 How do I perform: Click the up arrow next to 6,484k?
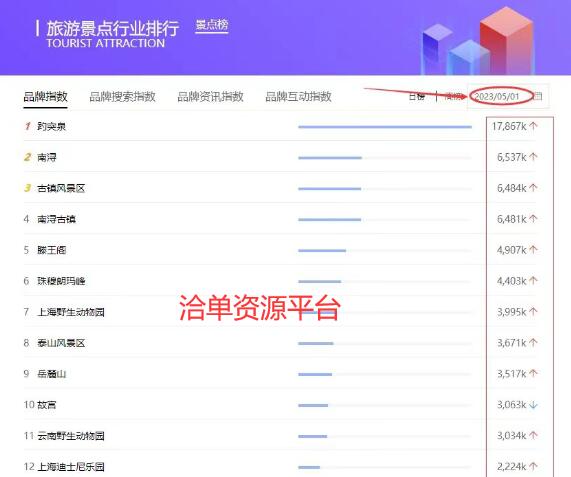click(x=533, y=188)
